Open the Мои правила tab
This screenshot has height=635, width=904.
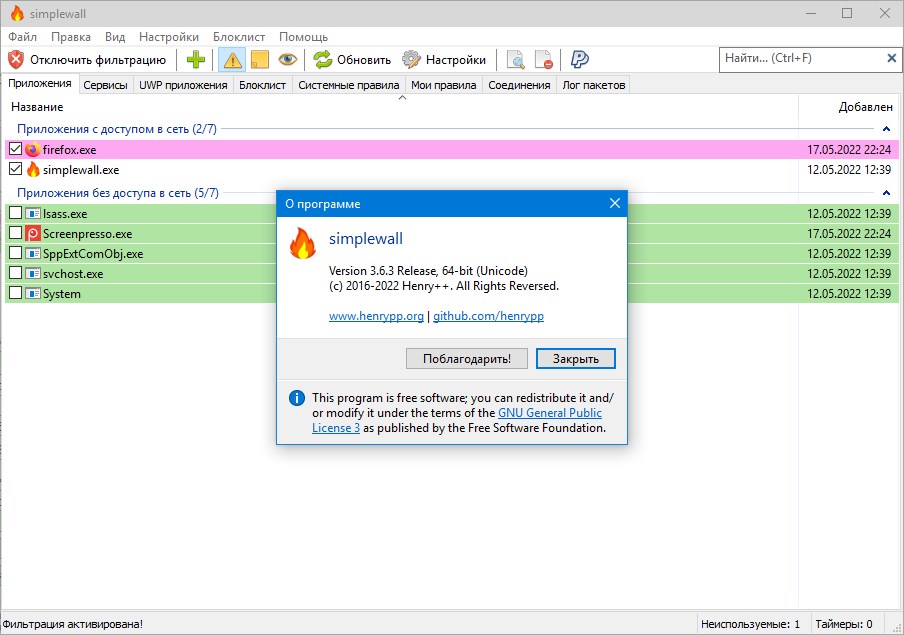point(444,85)
